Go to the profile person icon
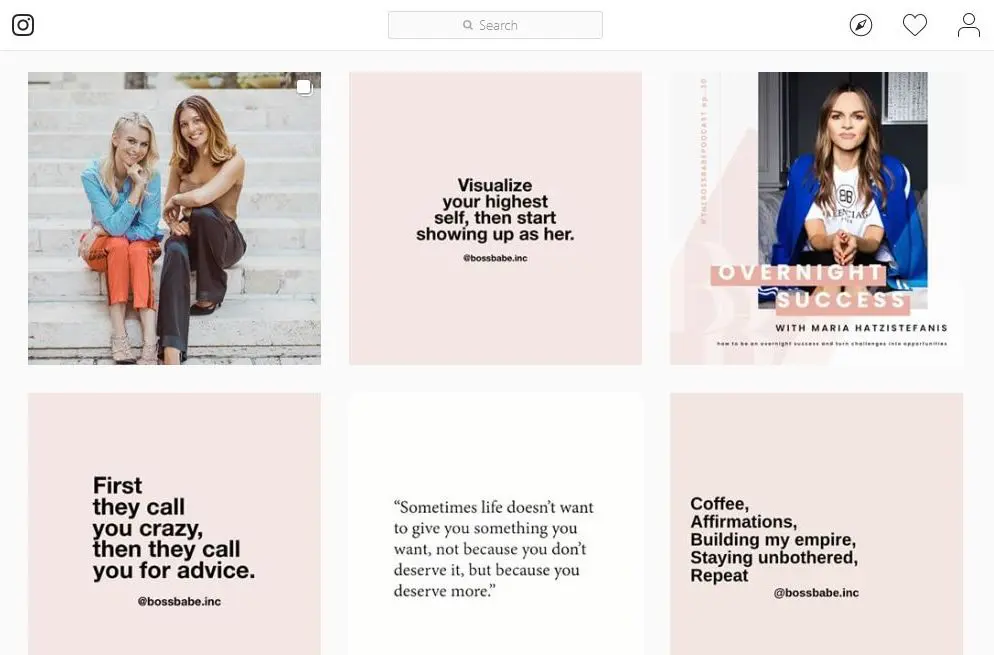 pyautogui.click(x=968, y=25)
